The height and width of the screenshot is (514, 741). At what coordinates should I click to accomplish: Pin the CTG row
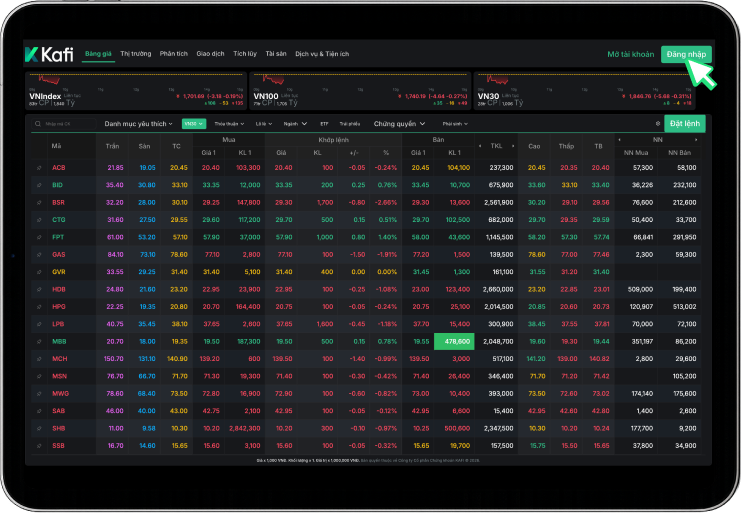click(x=39, y=220)
